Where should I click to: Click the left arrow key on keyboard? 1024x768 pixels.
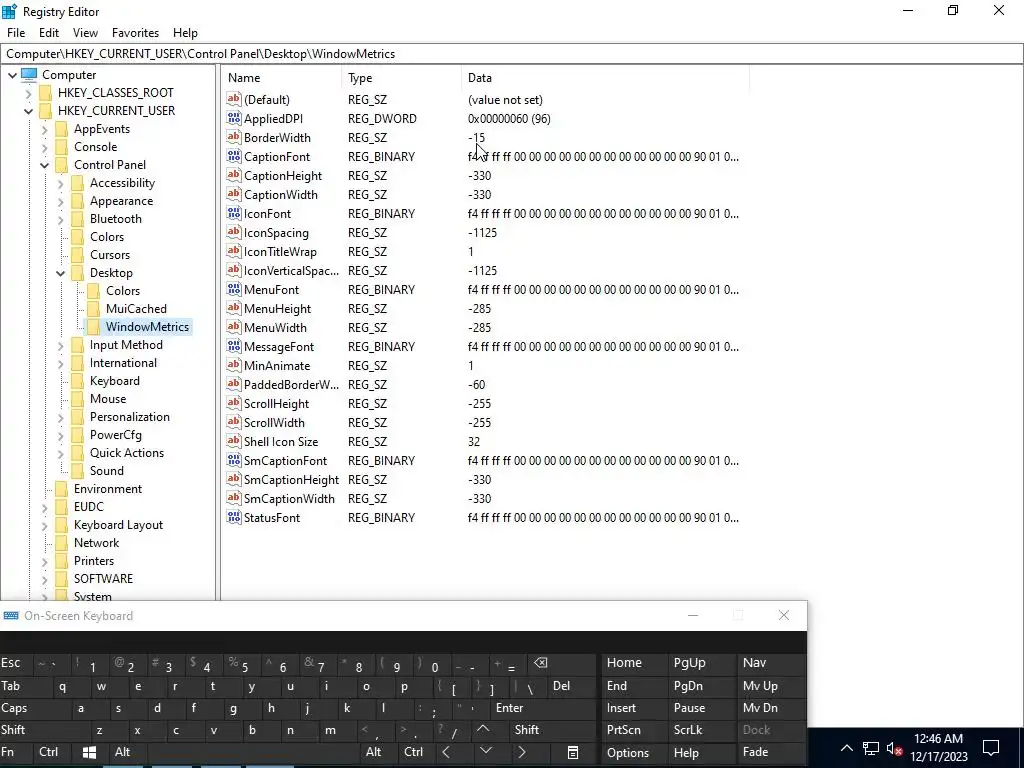[x=446, y=752]
